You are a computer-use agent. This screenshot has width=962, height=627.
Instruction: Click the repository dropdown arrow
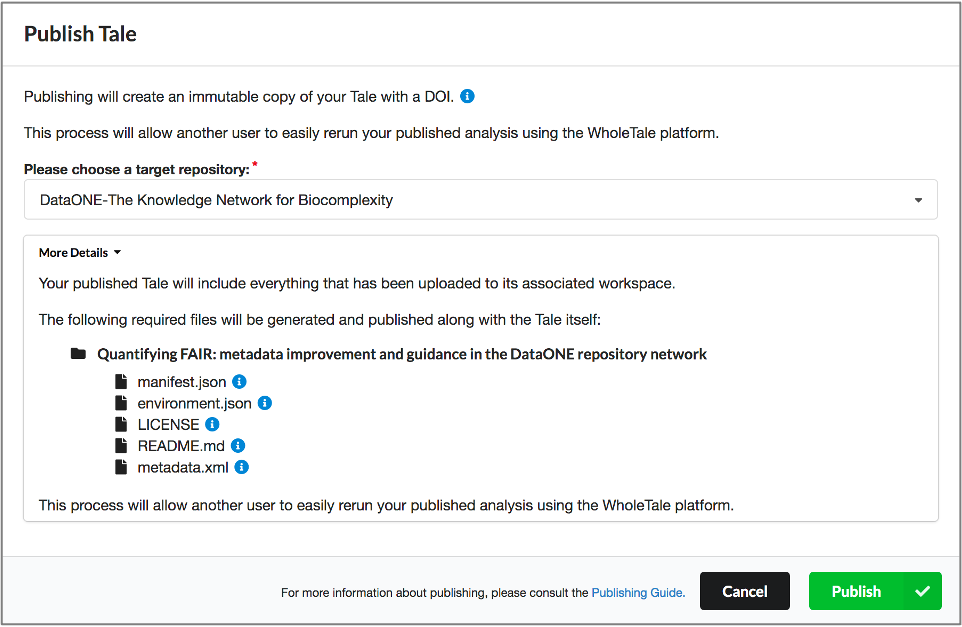(918, 200)
